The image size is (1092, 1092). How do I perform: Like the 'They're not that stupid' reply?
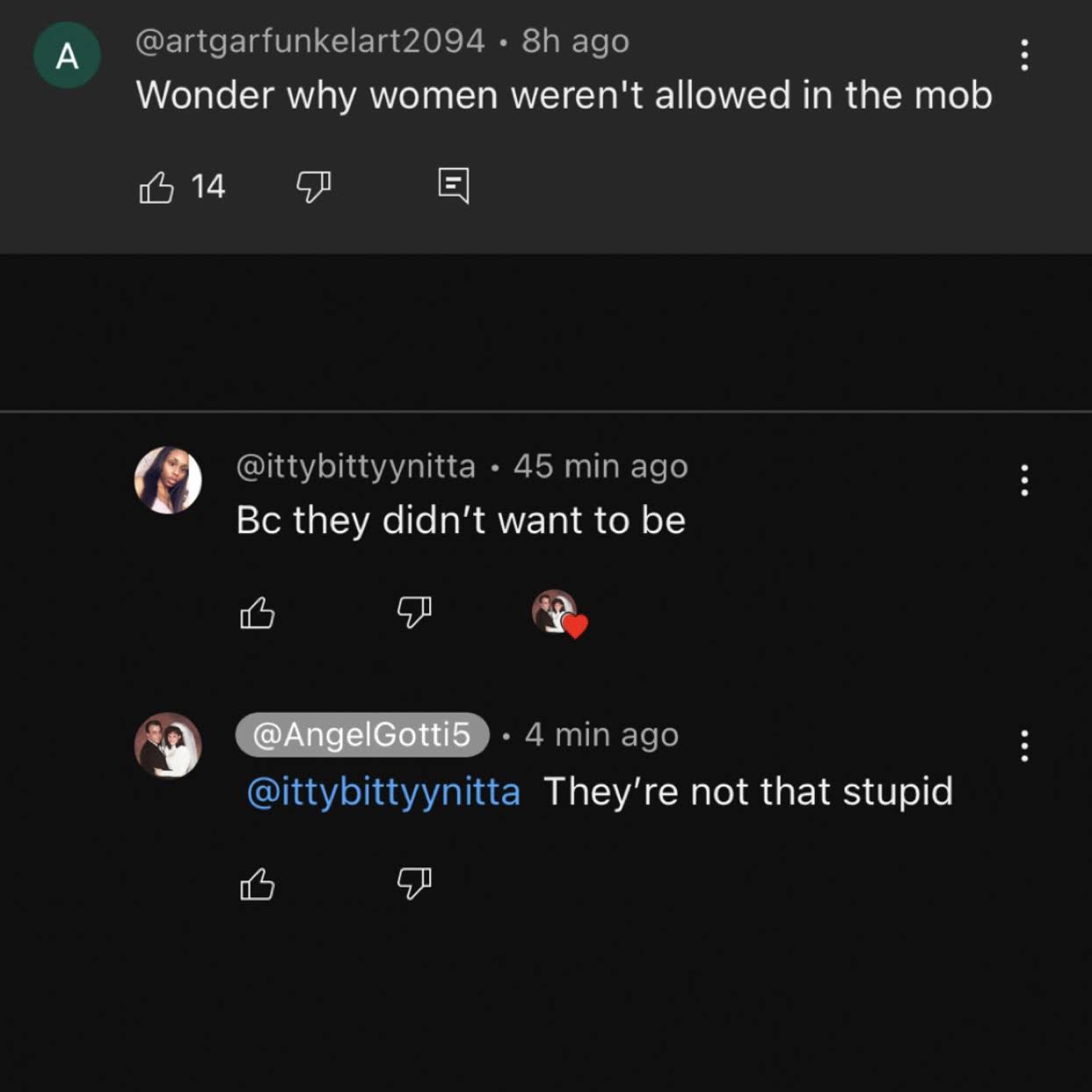[257, 884]
